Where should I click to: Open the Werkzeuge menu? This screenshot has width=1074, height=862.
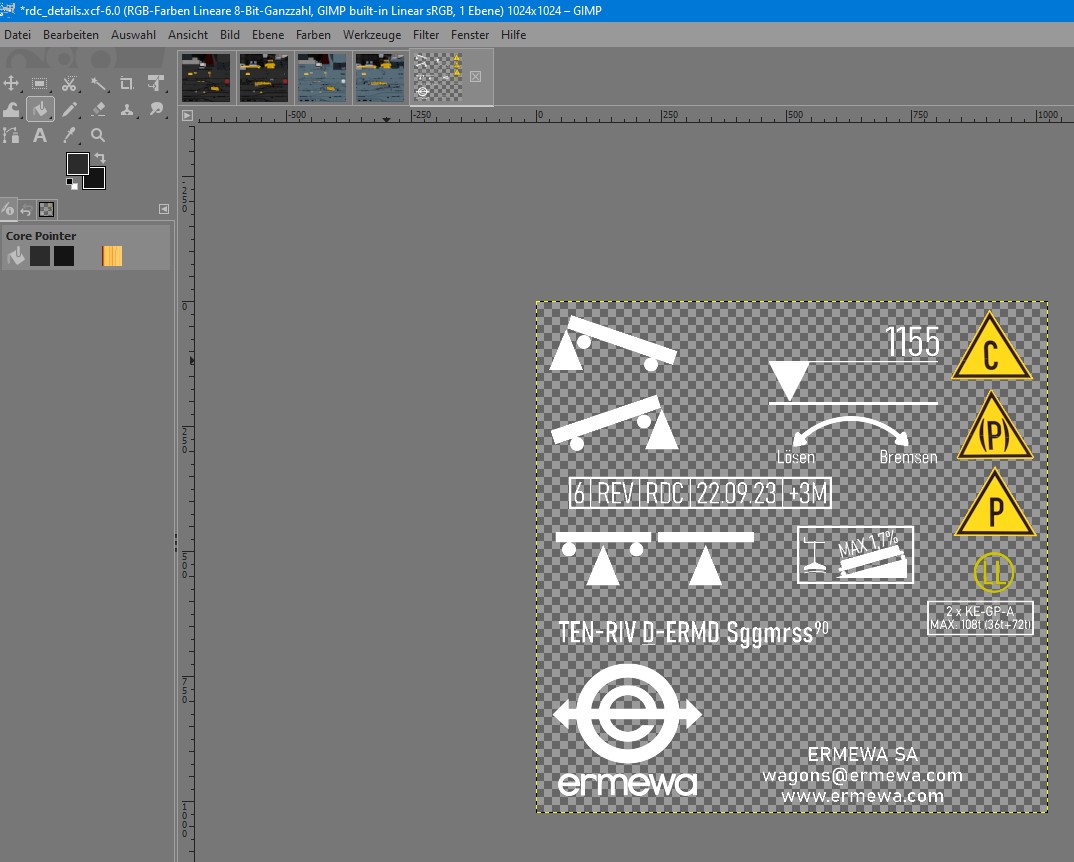tap(372, 35)
